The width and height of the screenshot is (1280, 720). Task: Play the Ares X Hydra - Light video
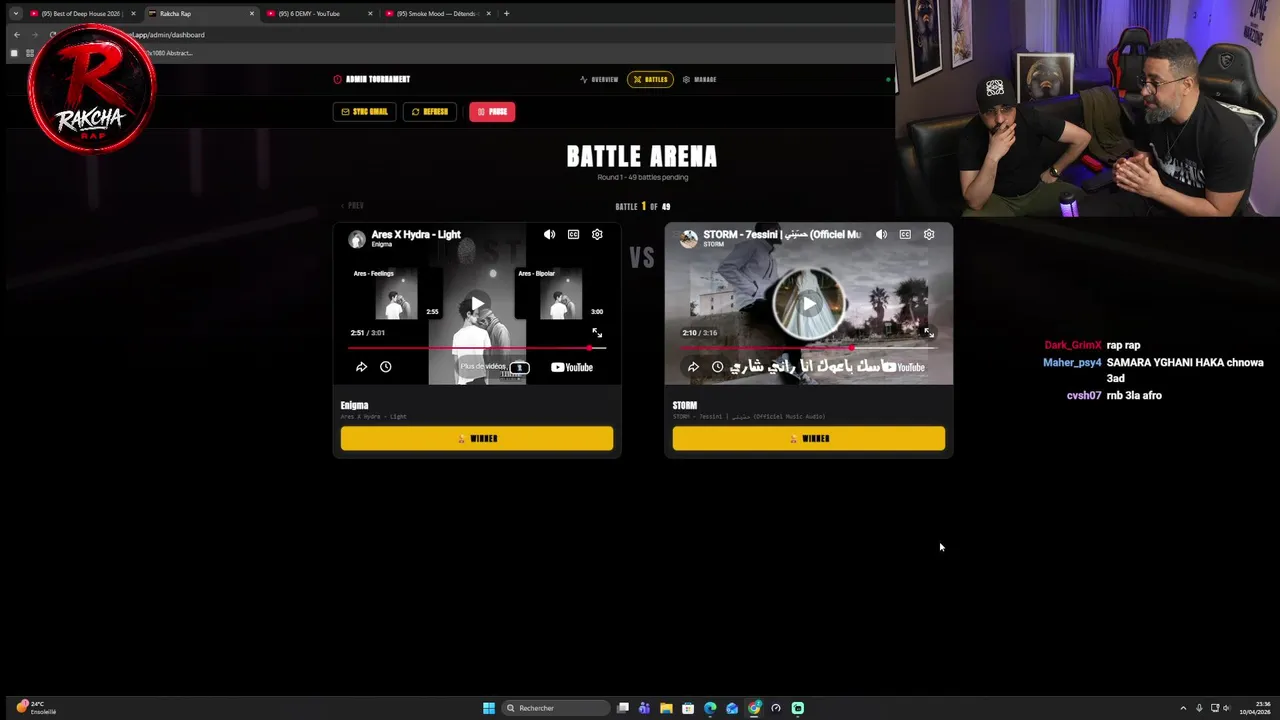pos(477,303)
